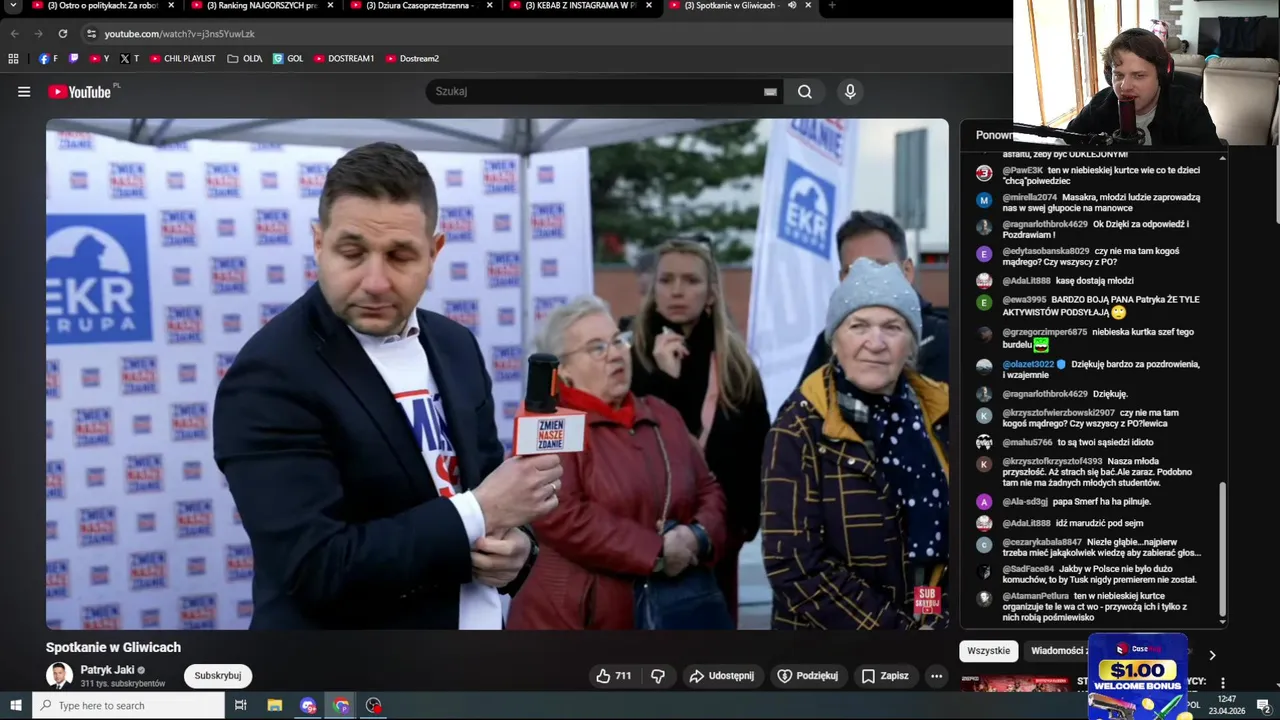Like the video (711 likes)
This screenshot has height=720, width=1280.
613,676
